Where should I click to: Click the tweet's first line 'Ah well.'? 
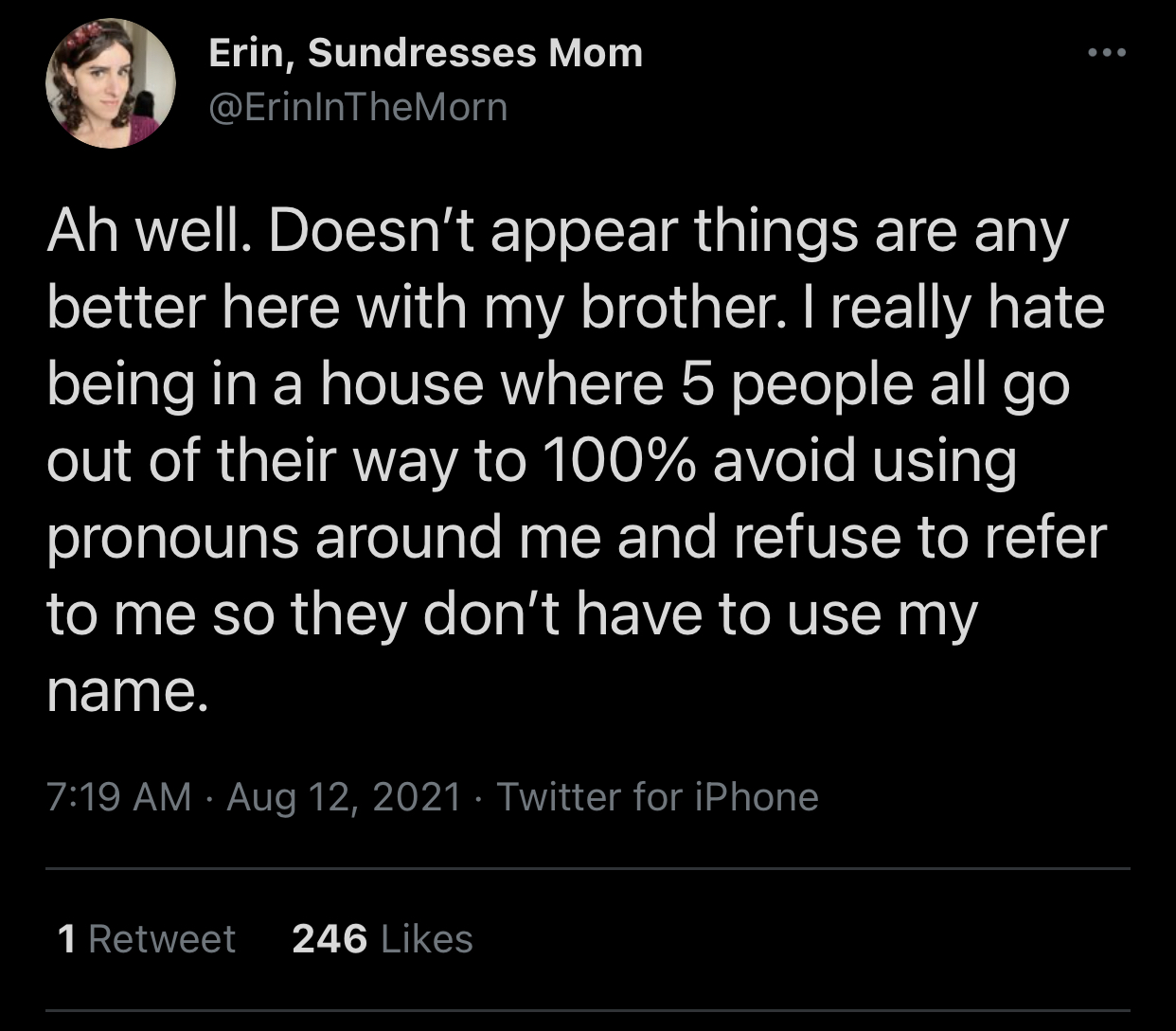[149, 232]
